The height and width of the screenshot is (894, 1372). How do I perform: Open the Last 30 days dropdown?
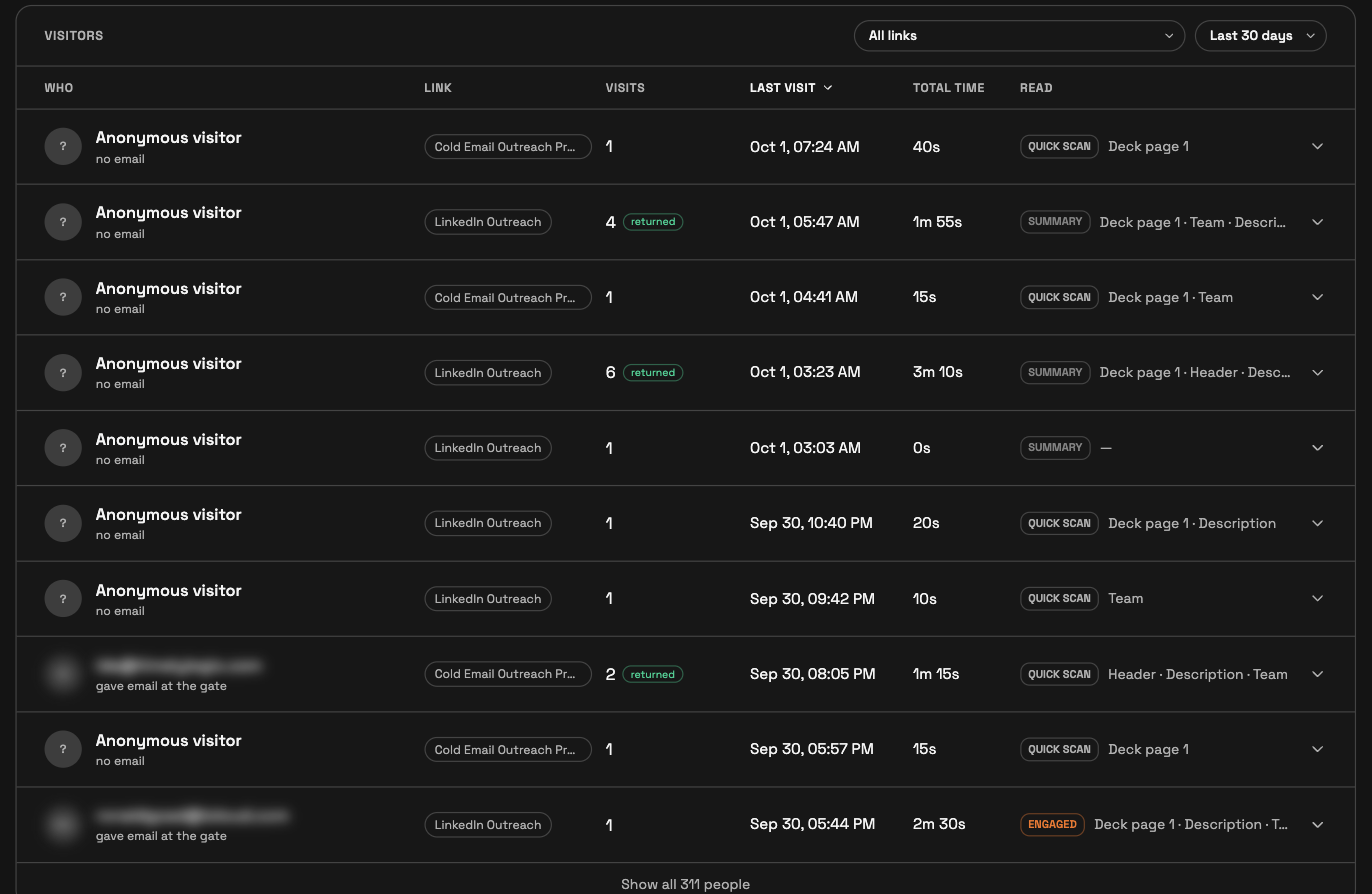coord(1260,36)
